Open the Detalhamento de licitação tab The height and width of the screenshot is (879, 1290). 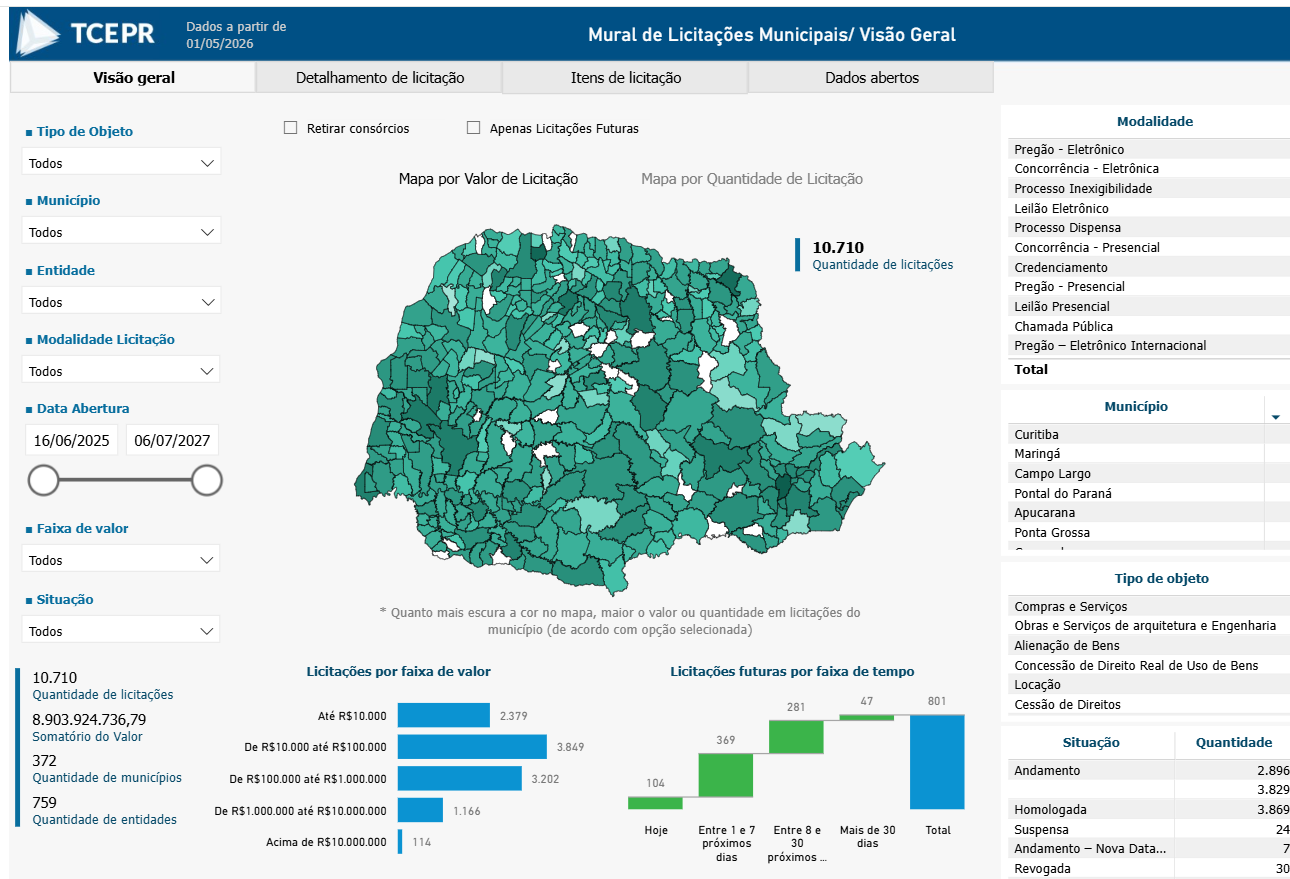click(x=380, y=77)
